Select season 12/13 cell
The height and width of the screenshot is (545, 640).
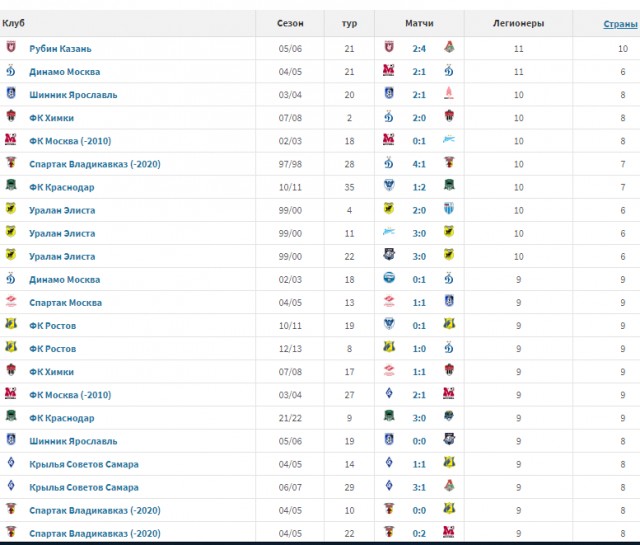(x=290, y=349)
